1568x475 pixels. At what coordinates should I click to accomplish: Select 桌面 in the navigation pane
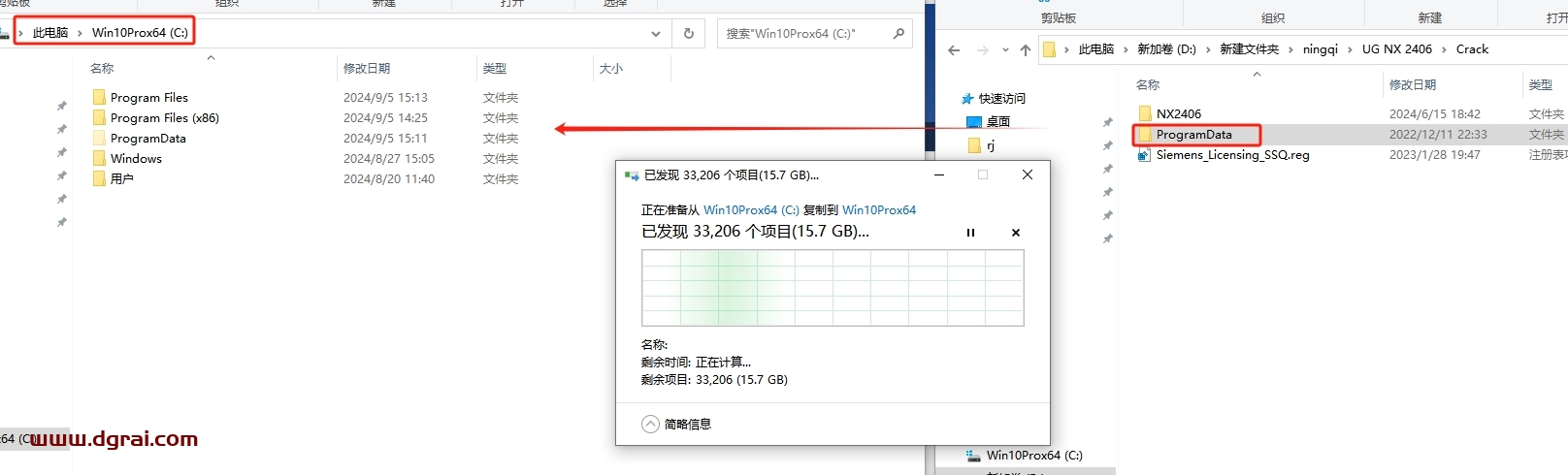click(998, 121)
